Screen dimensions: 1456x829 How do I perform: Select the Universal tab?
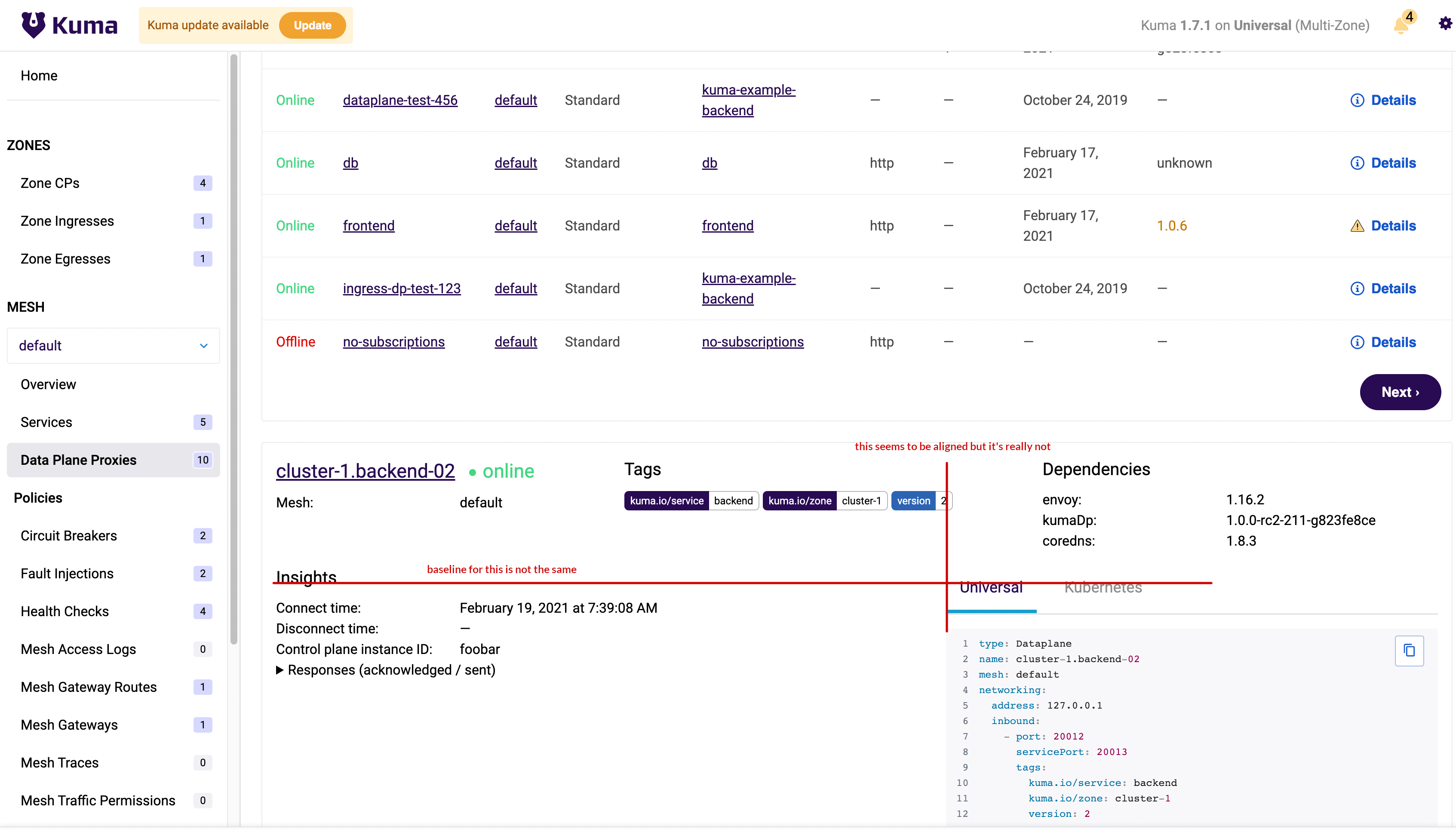click(x=991, y=588)
